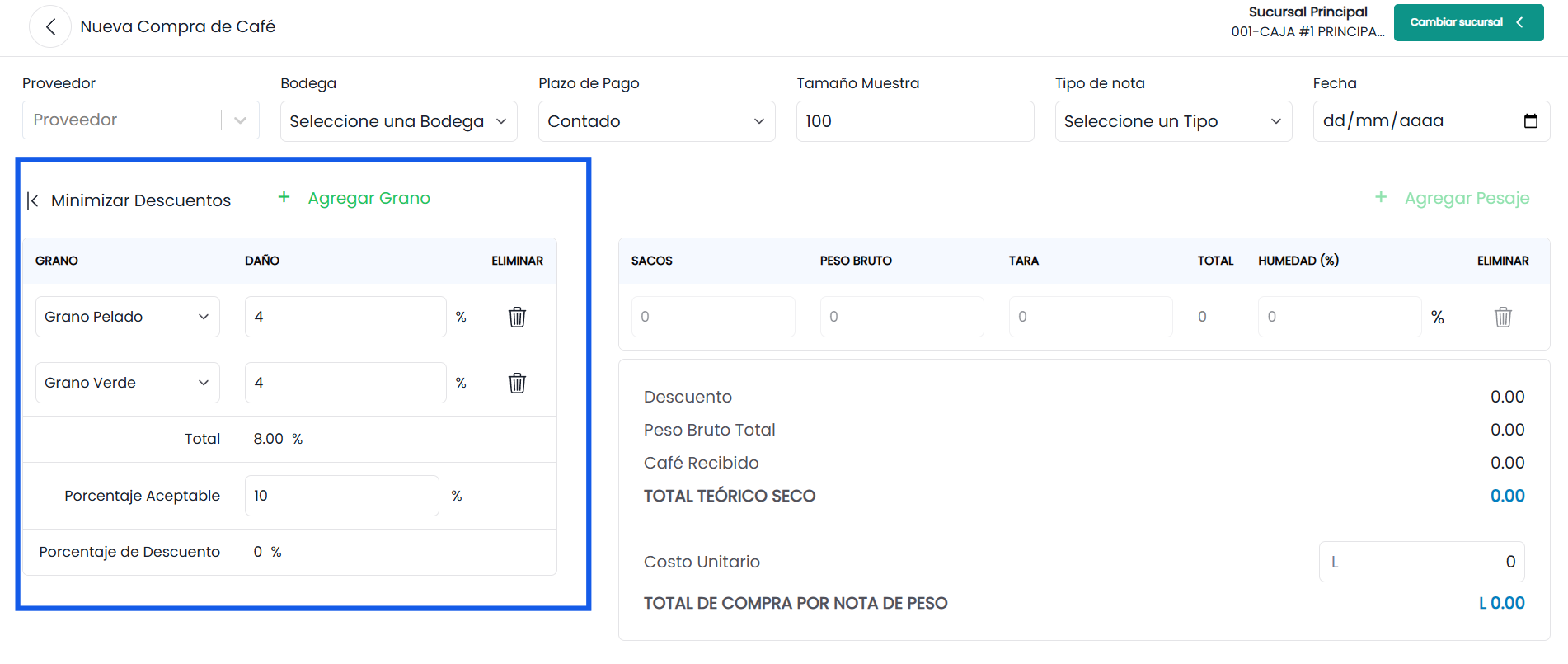
Task: Click the Total 8.00 % value
Action: coord(278,439)
